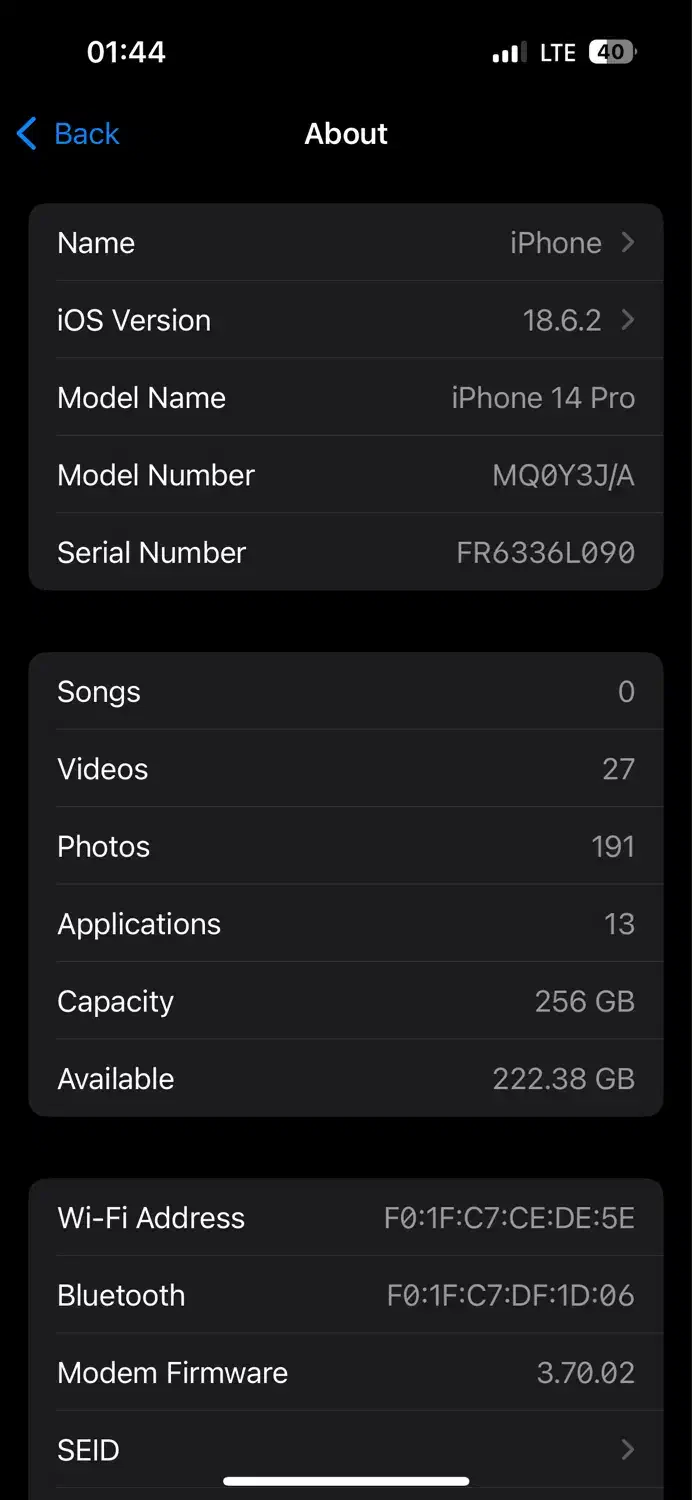This screenshot has width=692, height=1500.
Task: Tap the Wi-Fi Address value
Action: tap(509, 1218)
